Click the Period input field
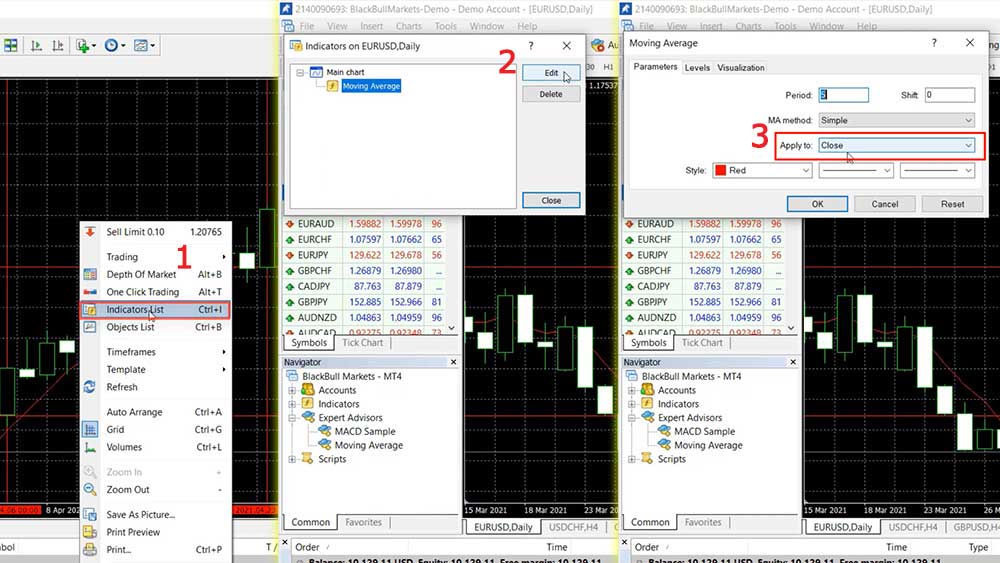This screenshot has height=563, width=1000. tap(843, 95)
